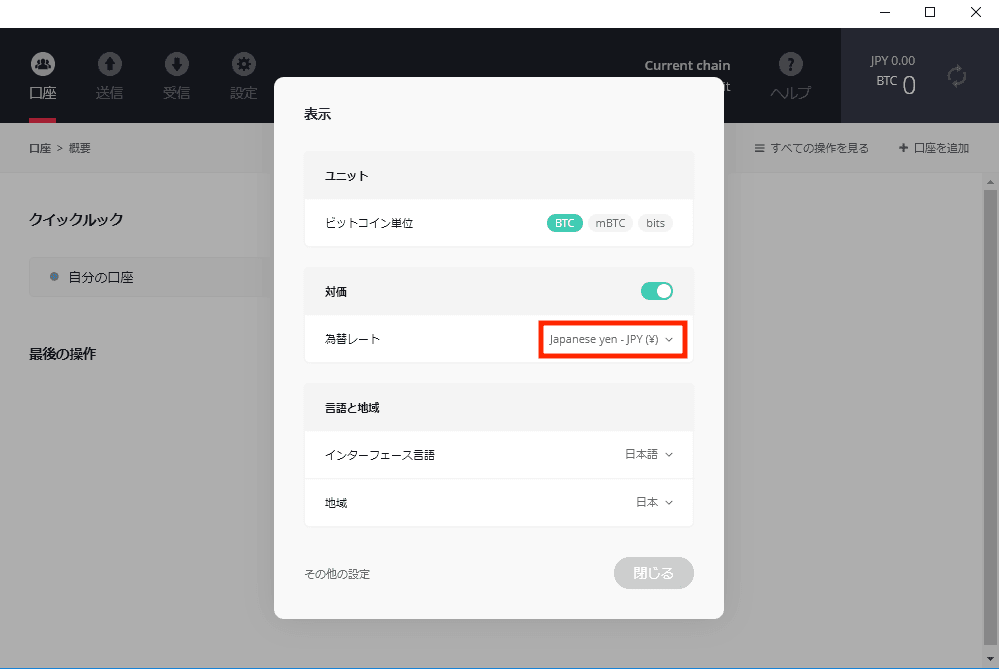Open the その他の設定 link
Screen dimensions: 999x669
click(x=337, y=574)
